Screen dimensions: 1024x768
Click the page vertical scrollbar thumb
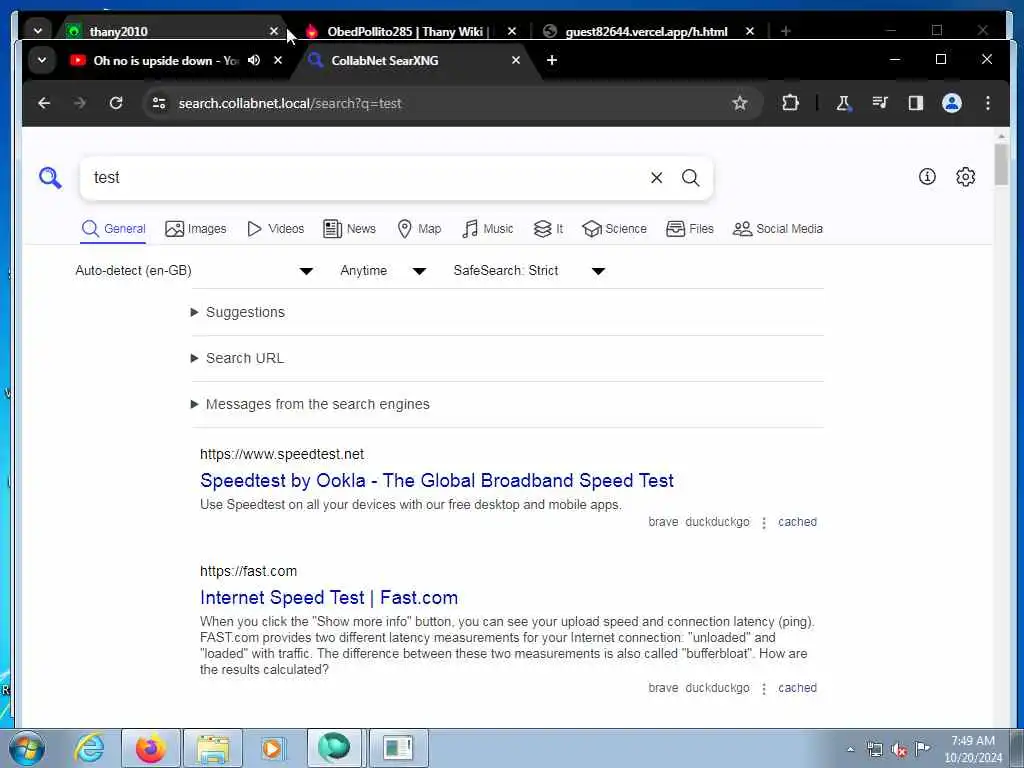1000,165
